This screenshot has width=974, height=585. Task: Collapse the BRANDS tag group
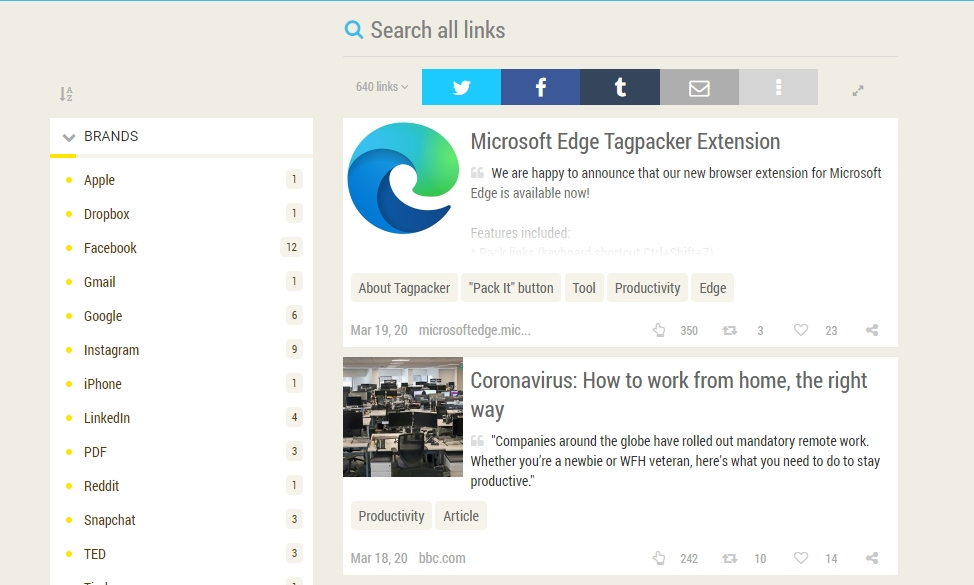(69, 137)
